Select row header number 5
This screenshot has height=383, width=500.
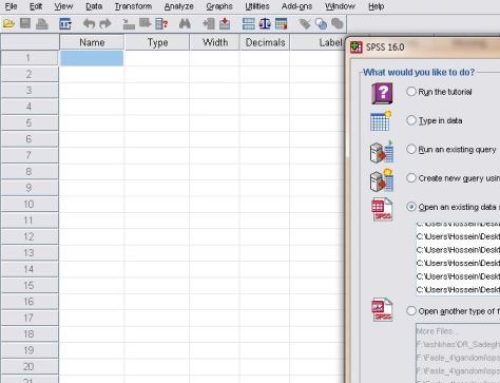29,123
